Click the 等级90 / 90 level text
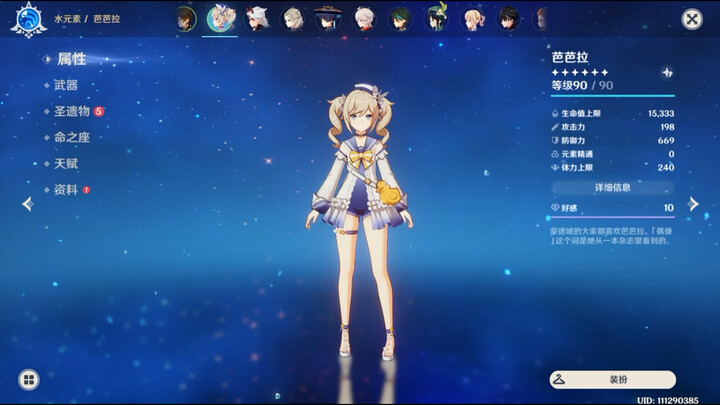This screenshot has height=405, width=720. tap(582, 85)
